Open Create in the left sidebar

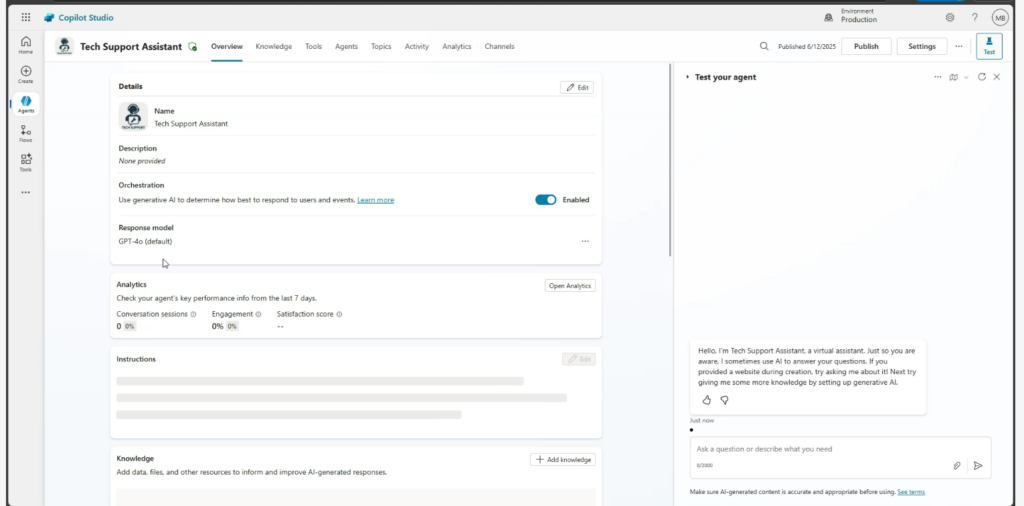(25, 74)
